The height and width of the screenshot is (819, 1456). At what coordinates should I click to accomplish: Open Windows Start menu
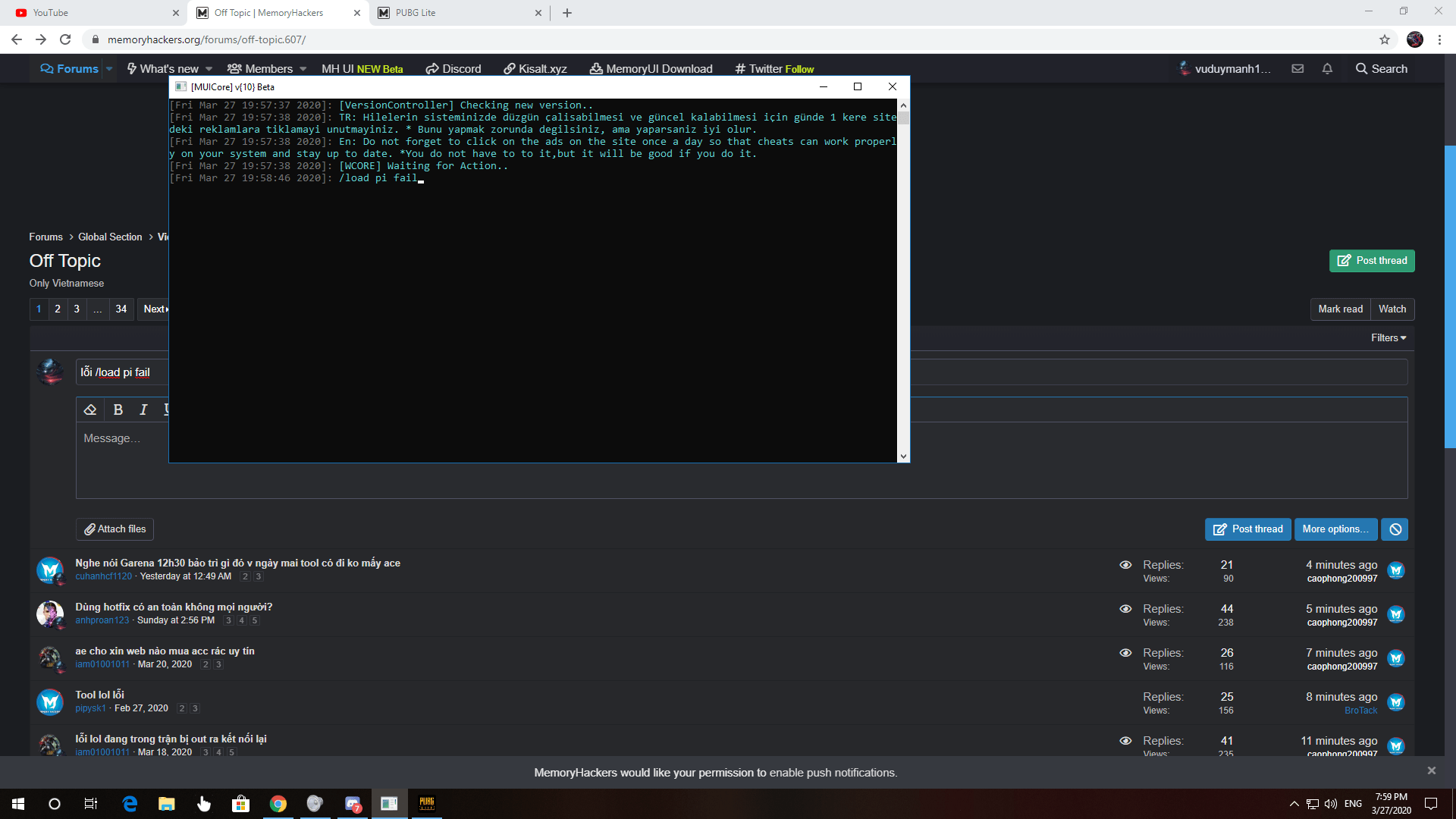coord(18,804)
